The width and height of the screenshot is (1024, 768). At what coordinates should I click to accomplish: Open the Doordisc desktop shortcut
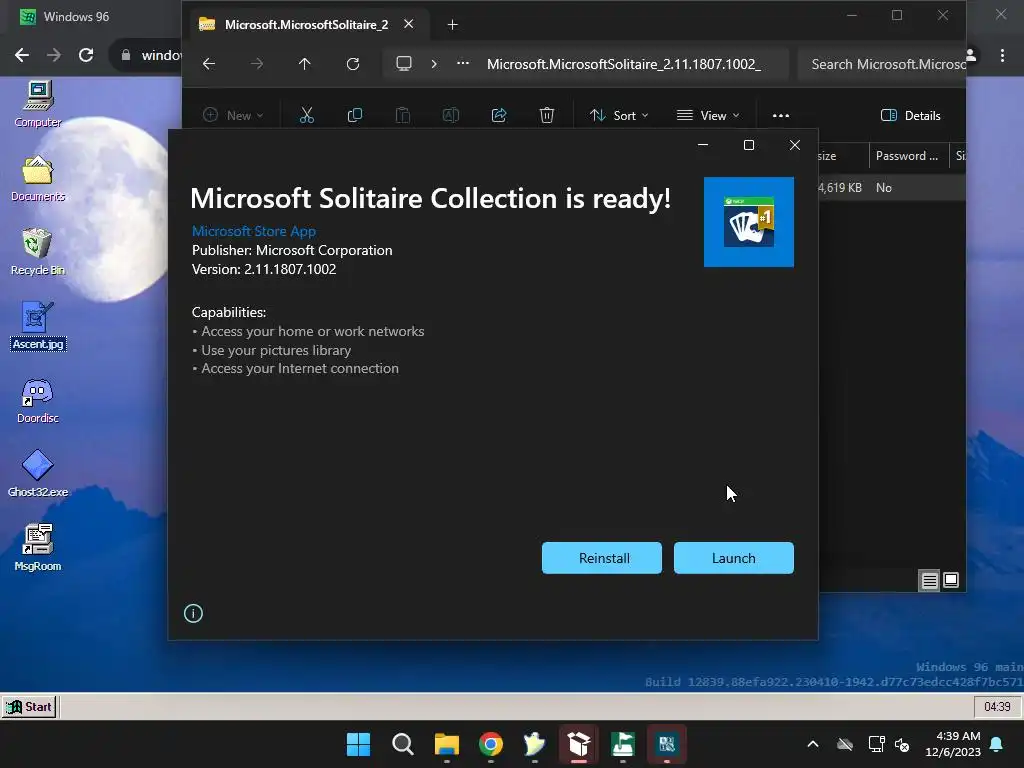click(38, 400)
